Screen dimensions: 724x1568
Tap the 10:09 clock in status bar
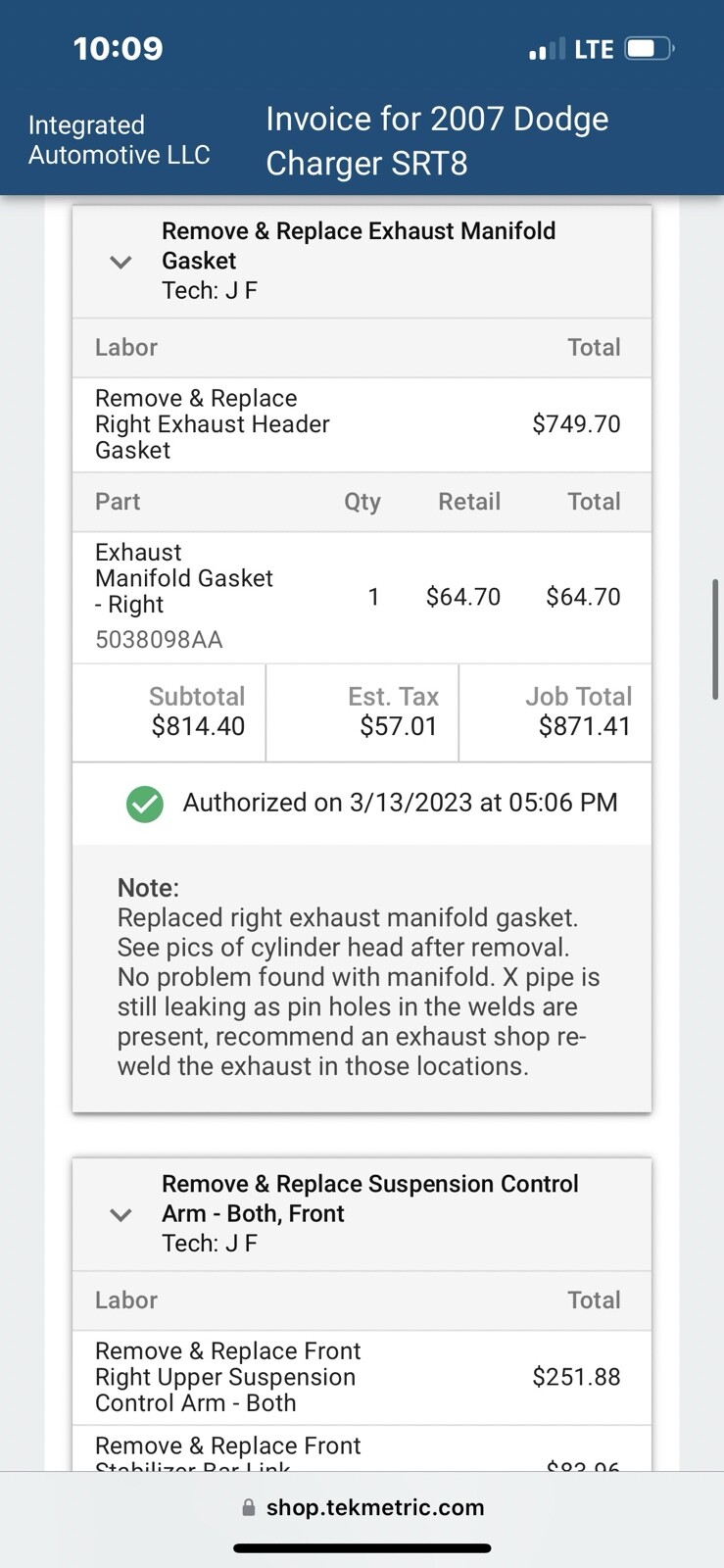pyautogui.click(x=118, y=48)
